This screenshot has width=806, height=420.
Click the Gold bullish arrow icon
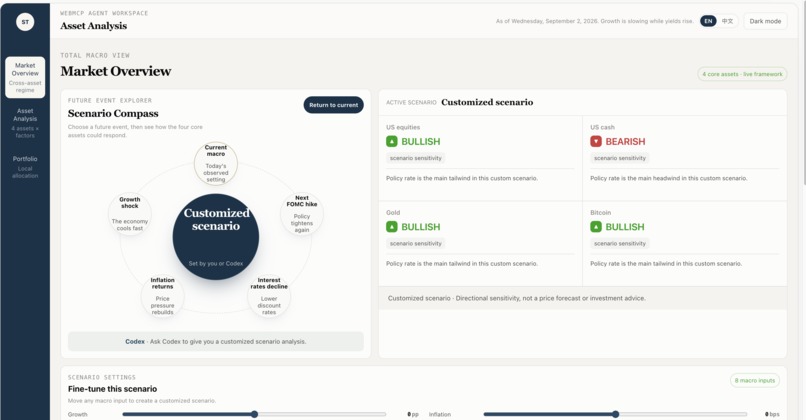(x=392, y=227)
